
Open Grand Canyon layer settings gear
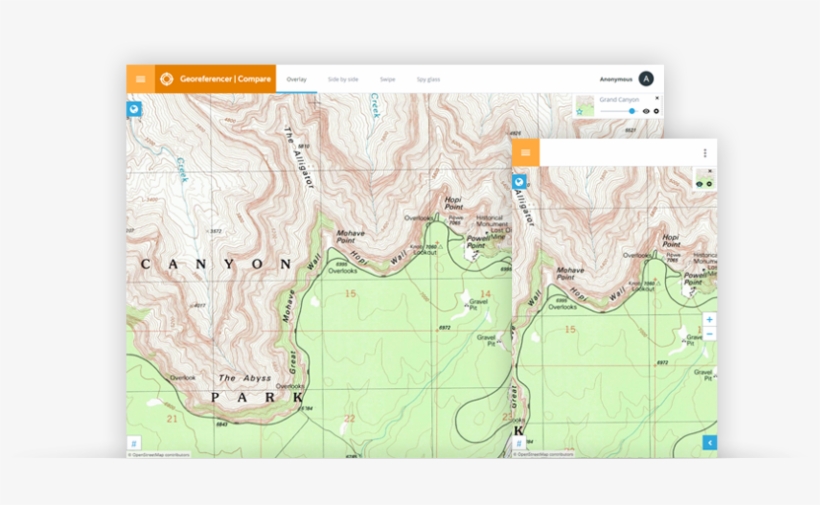pos(656,111)
